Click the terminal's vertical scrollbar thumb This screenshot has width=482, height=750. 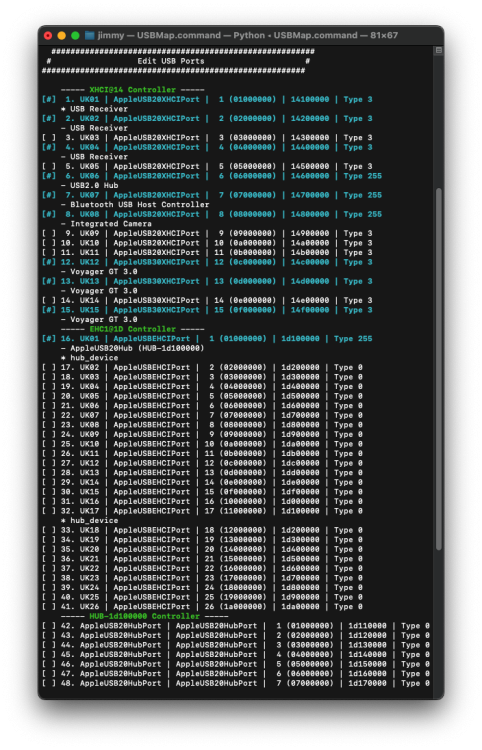click(438, 370)
